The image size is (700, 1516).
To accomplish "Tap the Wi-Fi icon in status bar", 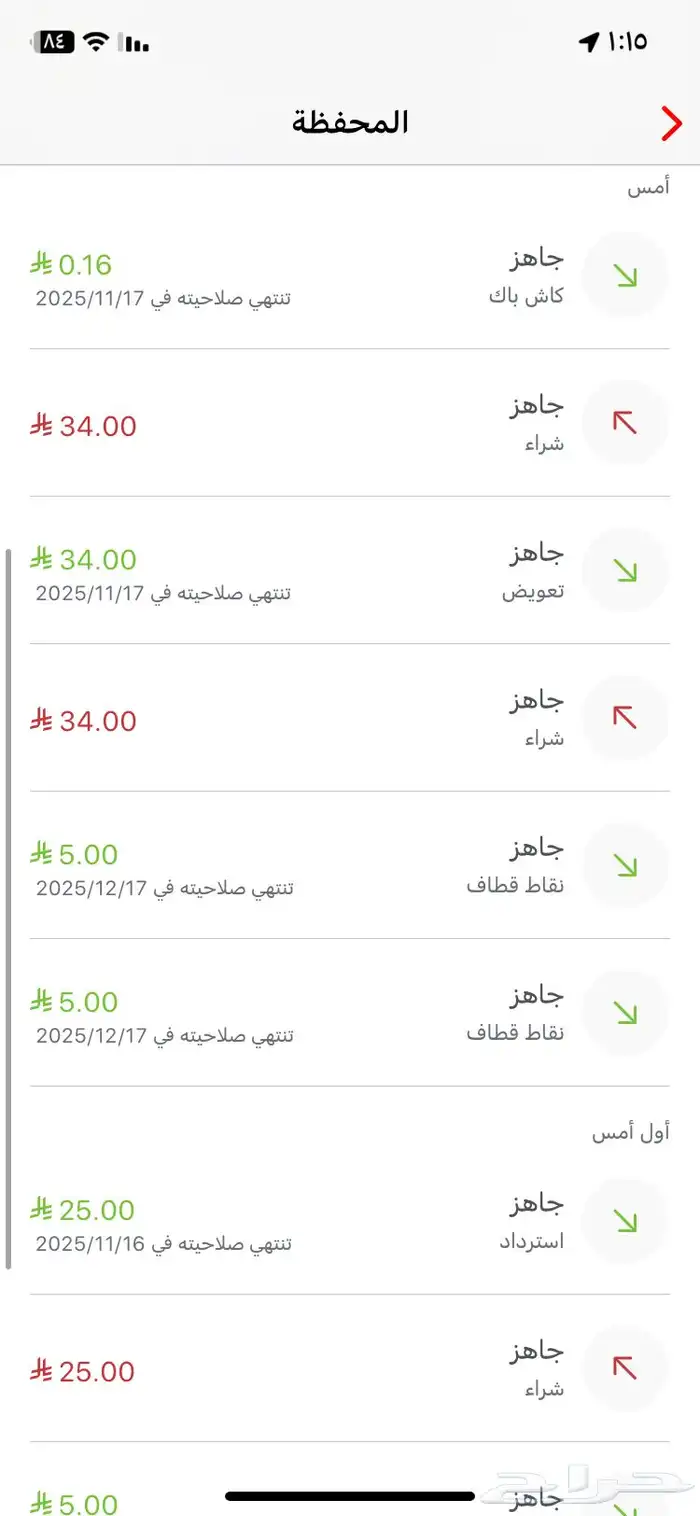I will (x=96, y=42).
